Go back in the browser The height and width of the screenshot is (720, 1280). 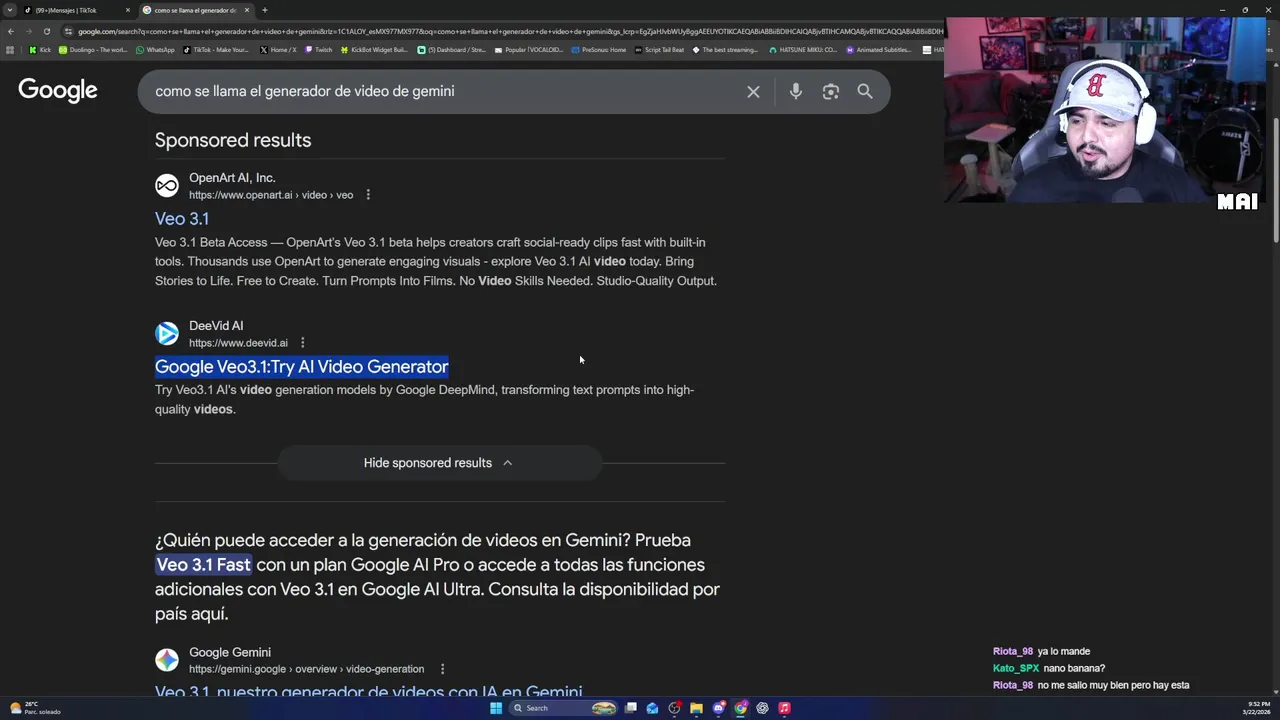coord(10,31)
